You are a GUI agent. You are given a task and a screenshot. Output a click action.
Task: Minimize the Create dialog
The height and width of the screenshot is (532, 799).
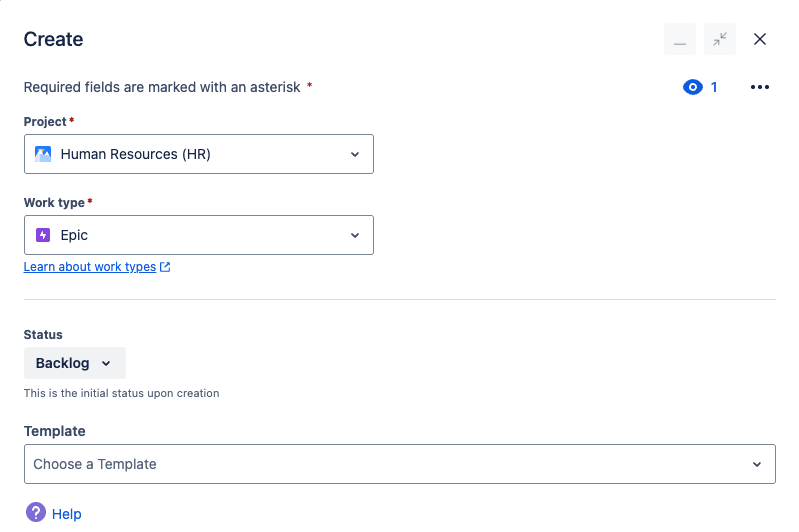click(x=680, y=39)
